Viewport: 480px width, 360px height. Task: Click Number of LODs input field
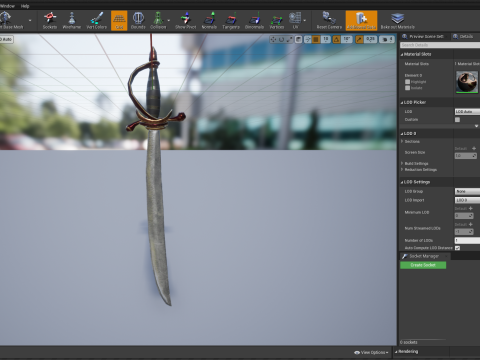(467, 240)
